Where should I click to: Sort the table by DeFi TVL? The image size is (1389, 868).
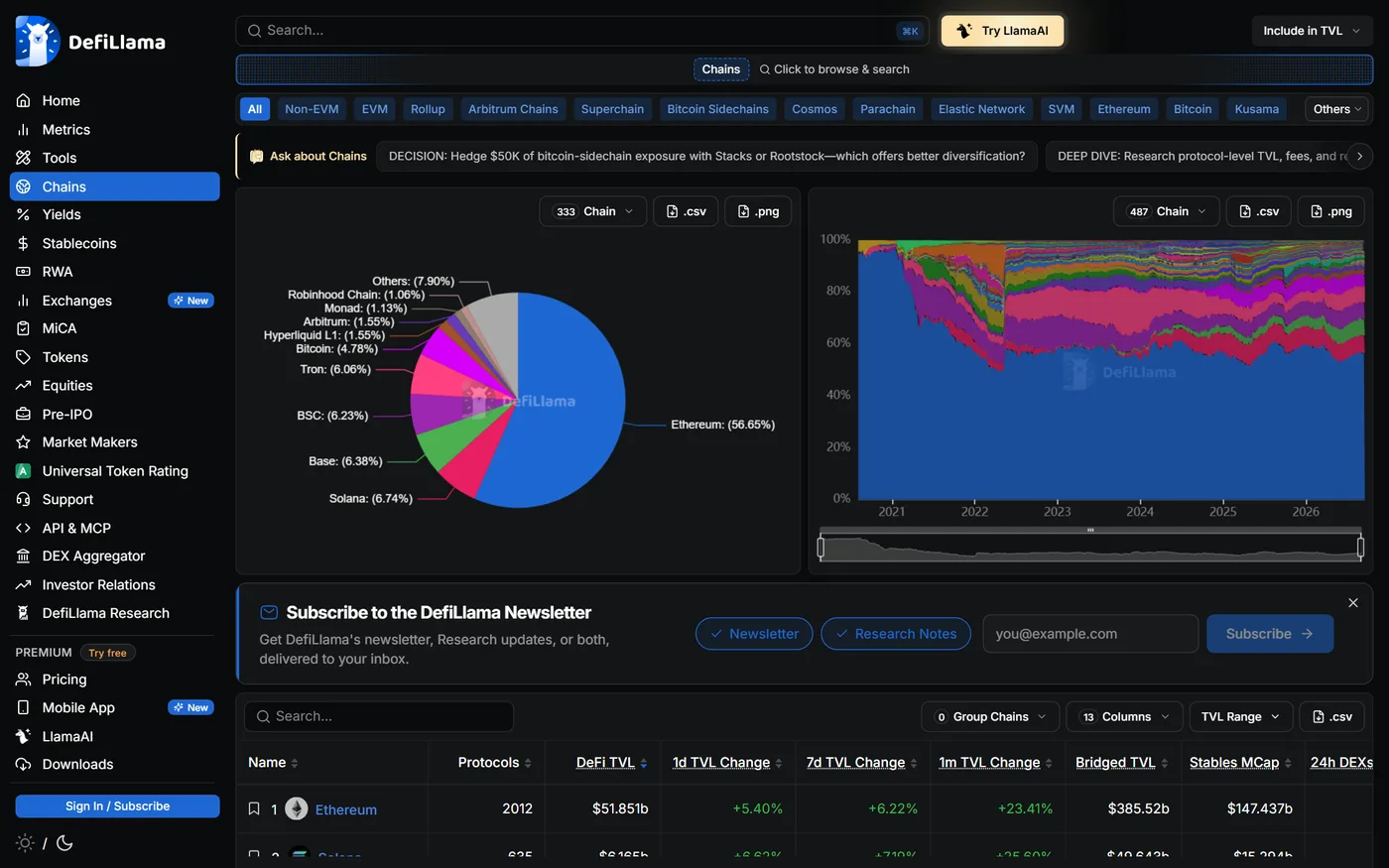pyautogui.click(x=611, y=763)
